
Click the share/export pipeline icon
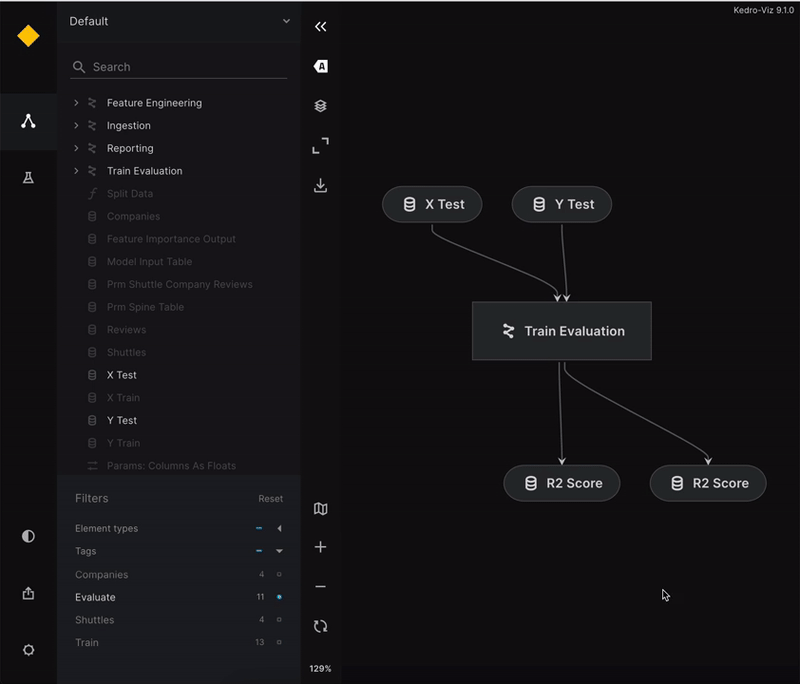[28, 593]
